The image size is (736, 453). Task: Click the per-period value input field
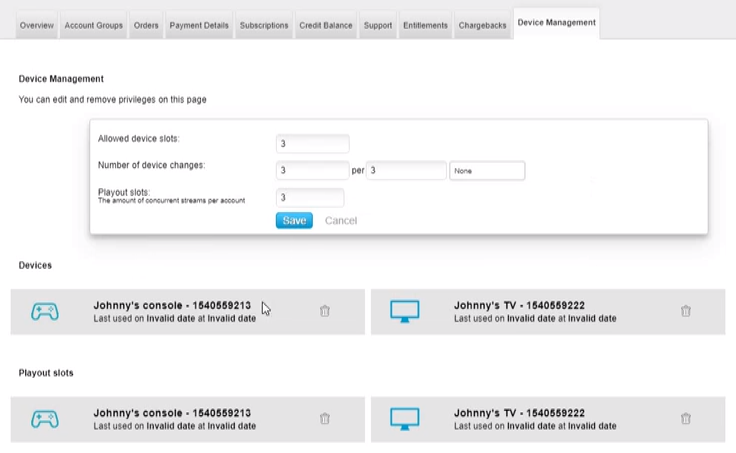[x=406, y=171]
